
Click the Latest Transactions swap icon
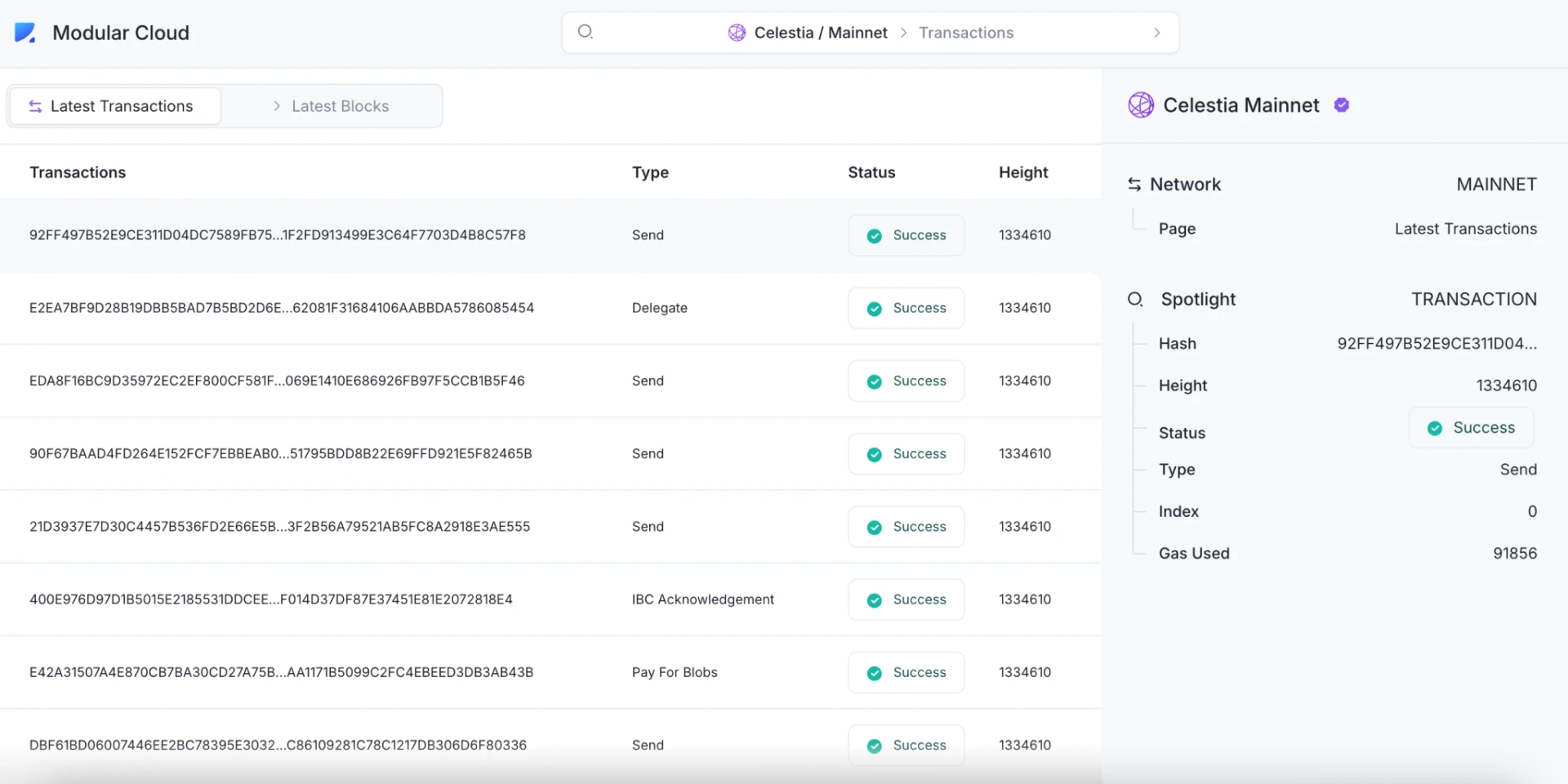pyautogui.click(x=35, y=106)
